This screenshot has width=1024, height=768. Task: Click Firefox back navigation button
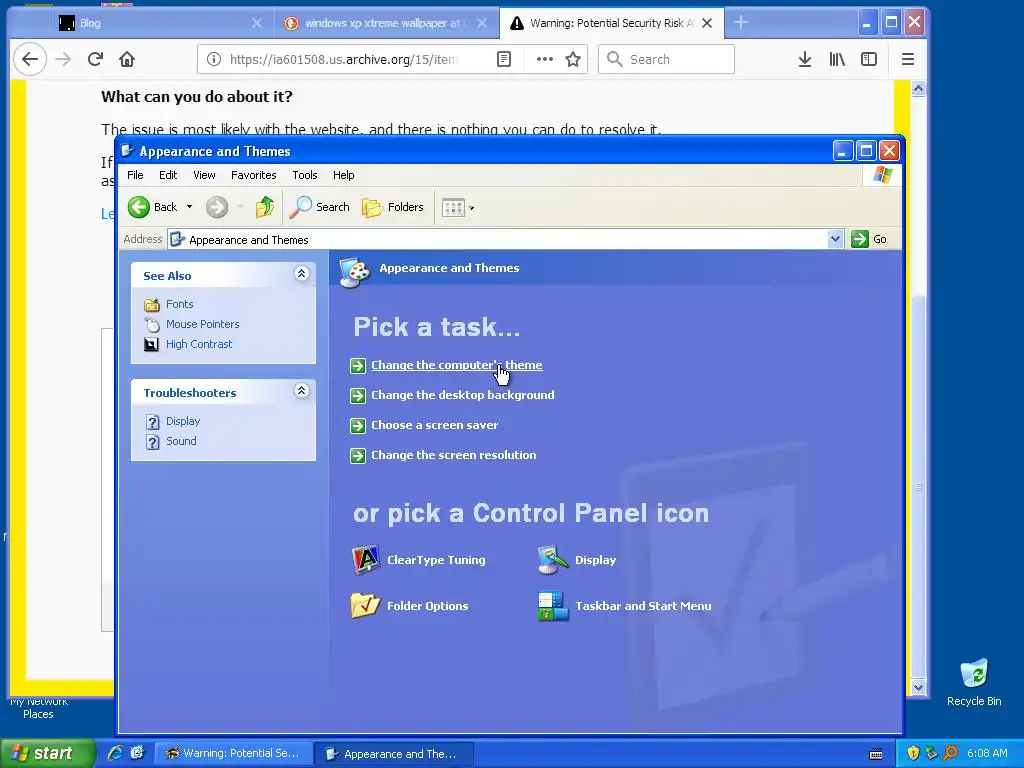click(x=30, y=59)
